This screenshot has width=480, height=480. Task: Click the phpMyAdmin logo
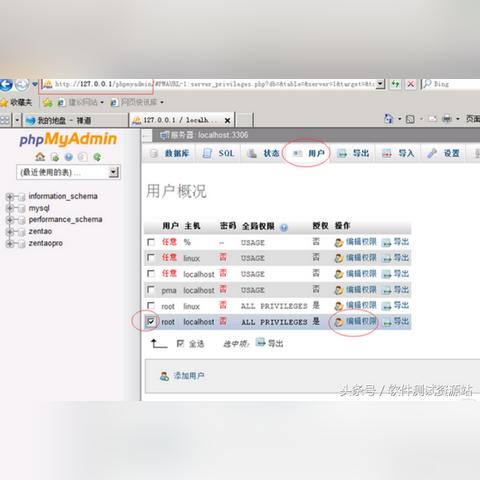tap(68, 139)
